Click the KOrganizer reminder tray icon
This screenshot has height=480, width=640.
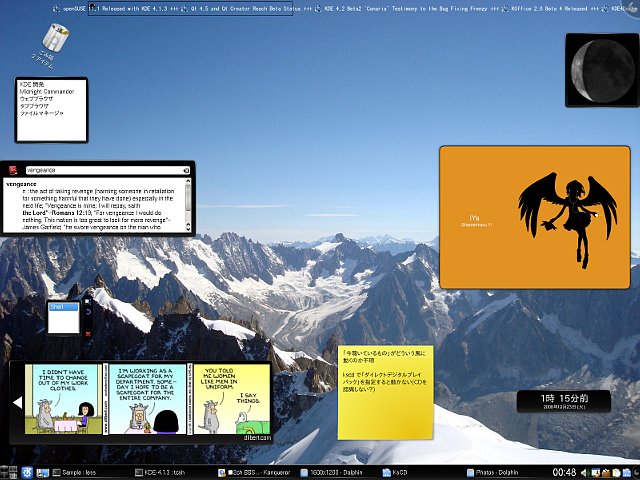596,473
